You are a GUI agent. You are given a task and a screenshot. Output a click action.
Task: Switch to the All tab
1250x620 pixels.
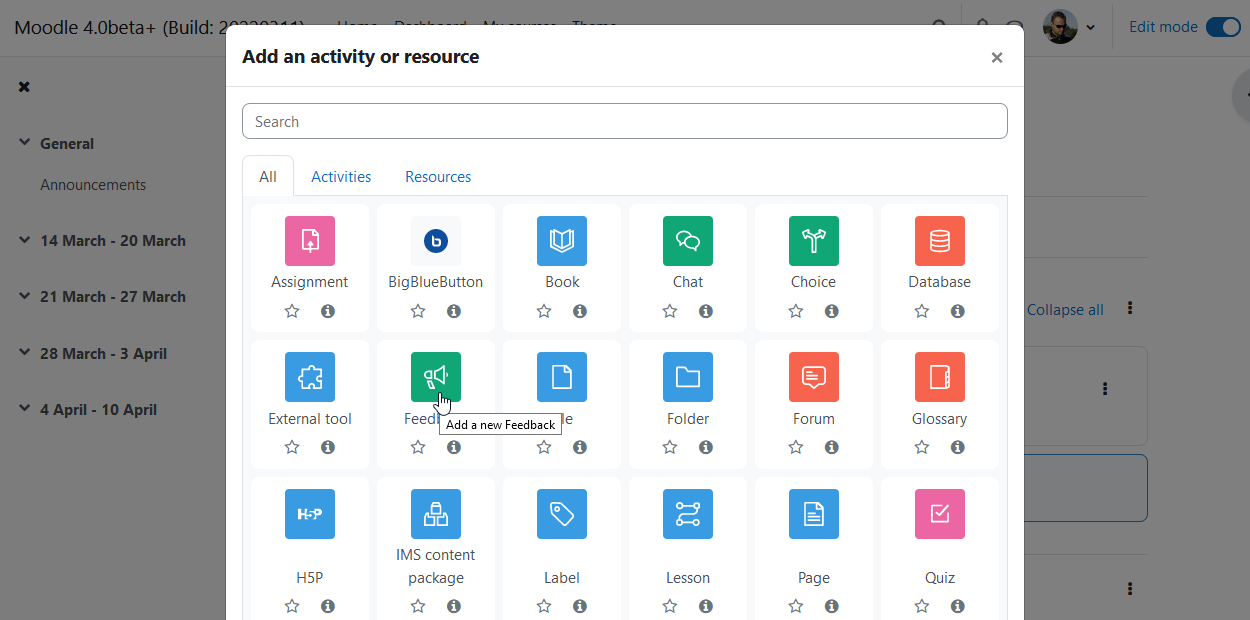point(268,176)
